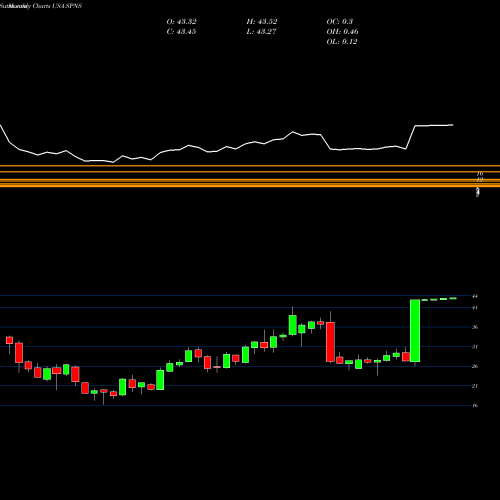
Task: Click the price axis label 44
Action: point(475,296)
